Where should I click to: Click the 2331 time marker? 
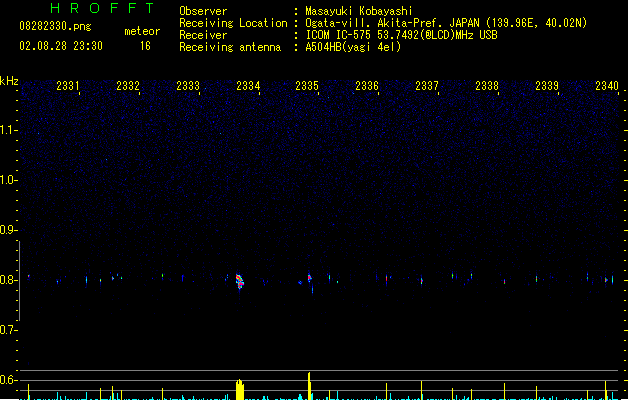pos(68,86)
